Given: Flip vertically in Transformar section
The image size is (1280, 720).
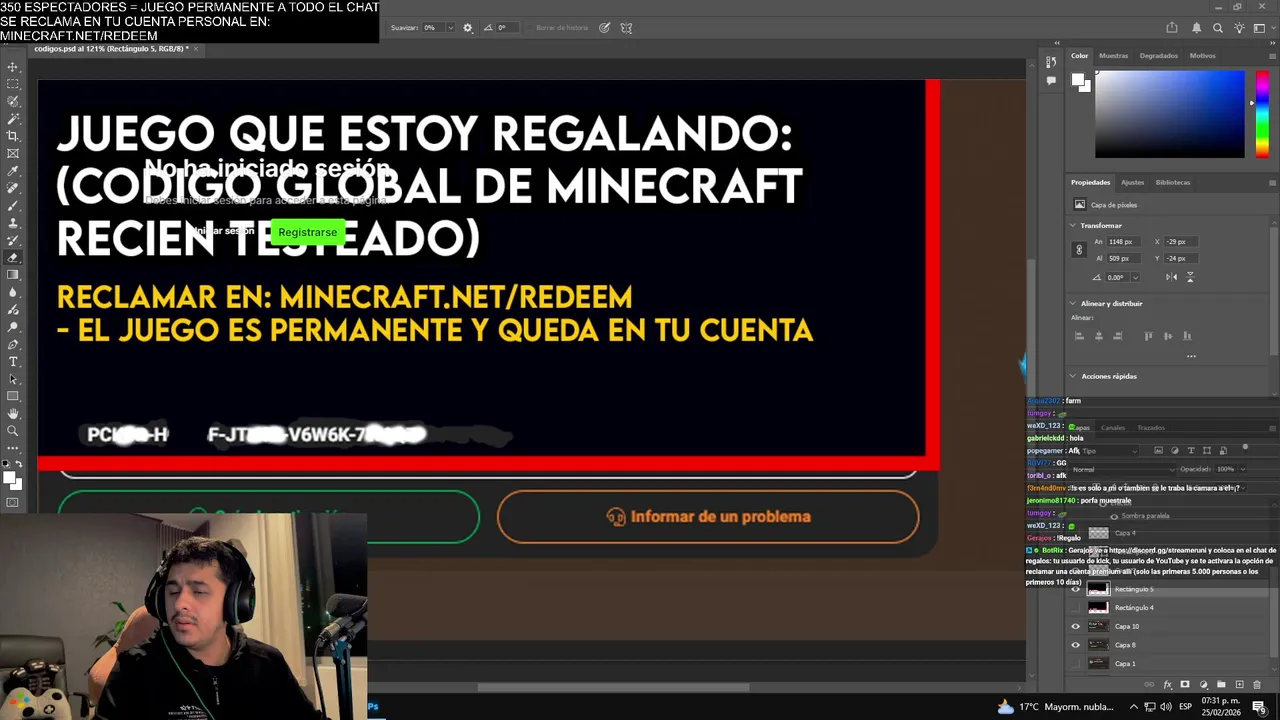Looking at the screenshot, I should 1189,277.
